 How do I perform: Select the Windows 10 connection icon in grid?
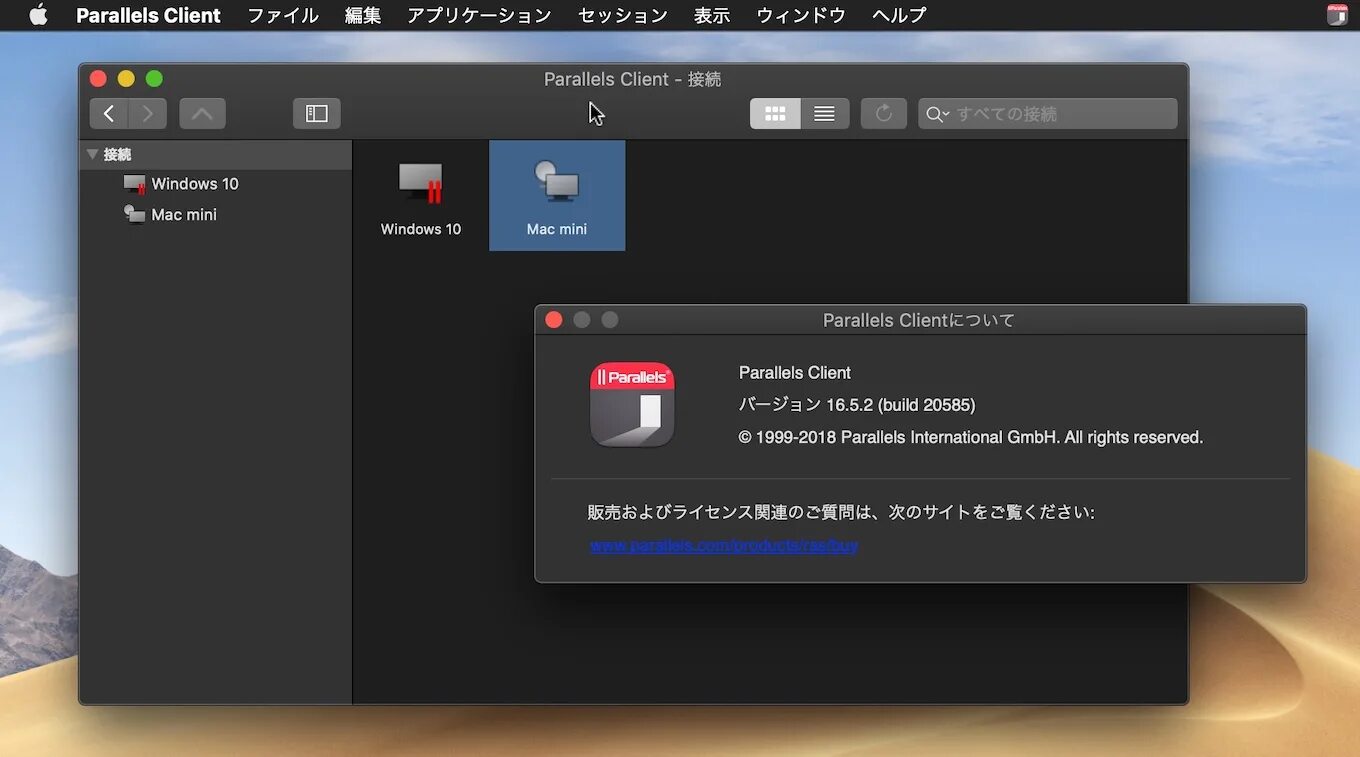pos(421,183)
